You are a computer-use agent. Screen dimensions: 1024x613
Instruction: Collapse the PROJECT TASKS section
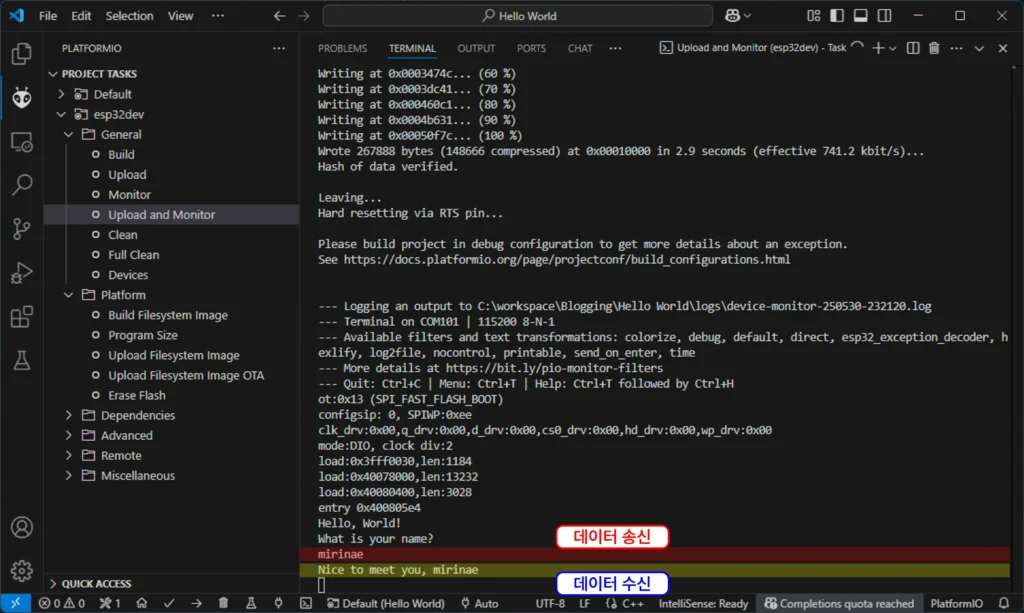pyautogui.click(x=53, y=74)
